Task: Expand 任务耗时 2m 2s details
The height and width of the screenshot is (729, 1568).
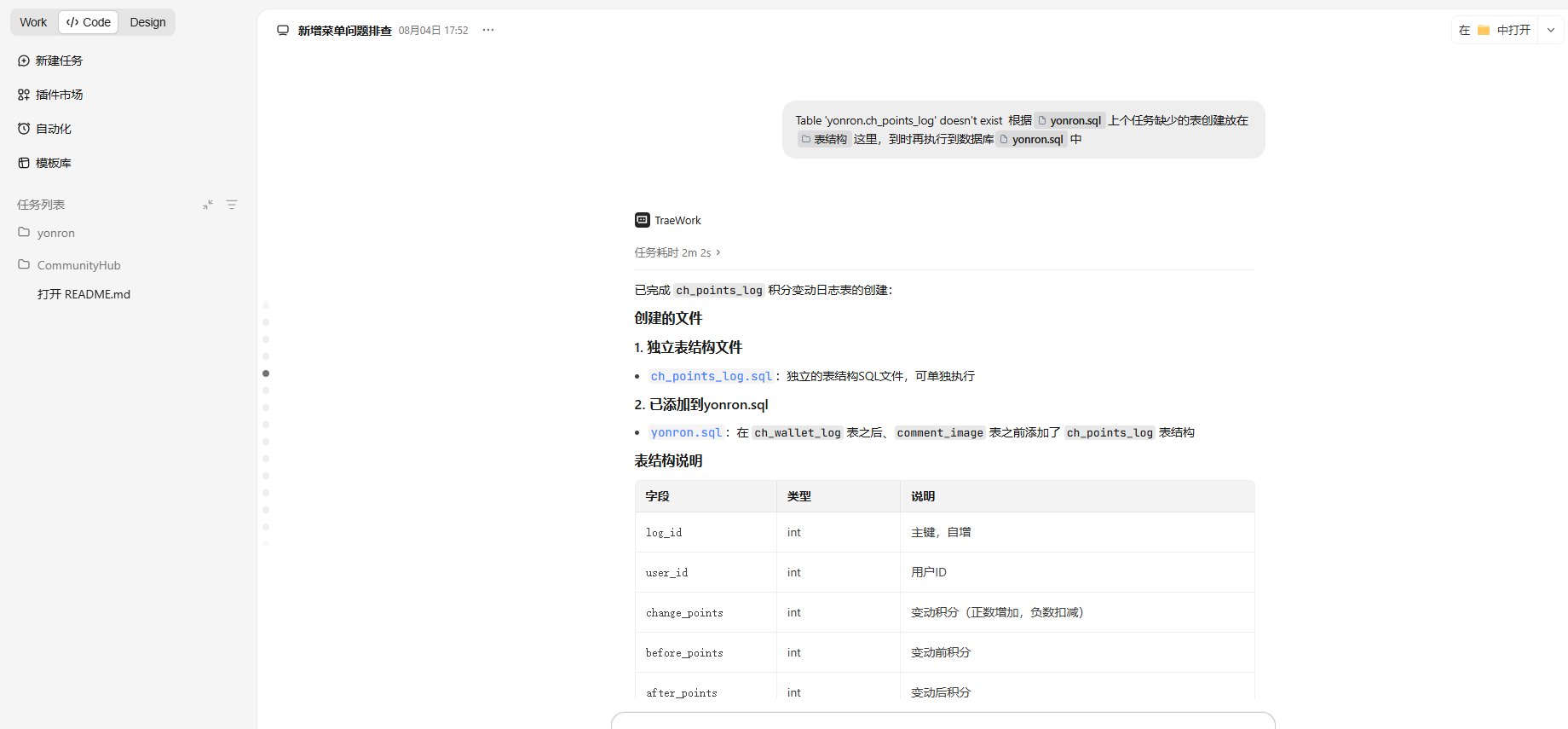Action: pos(677,252)
